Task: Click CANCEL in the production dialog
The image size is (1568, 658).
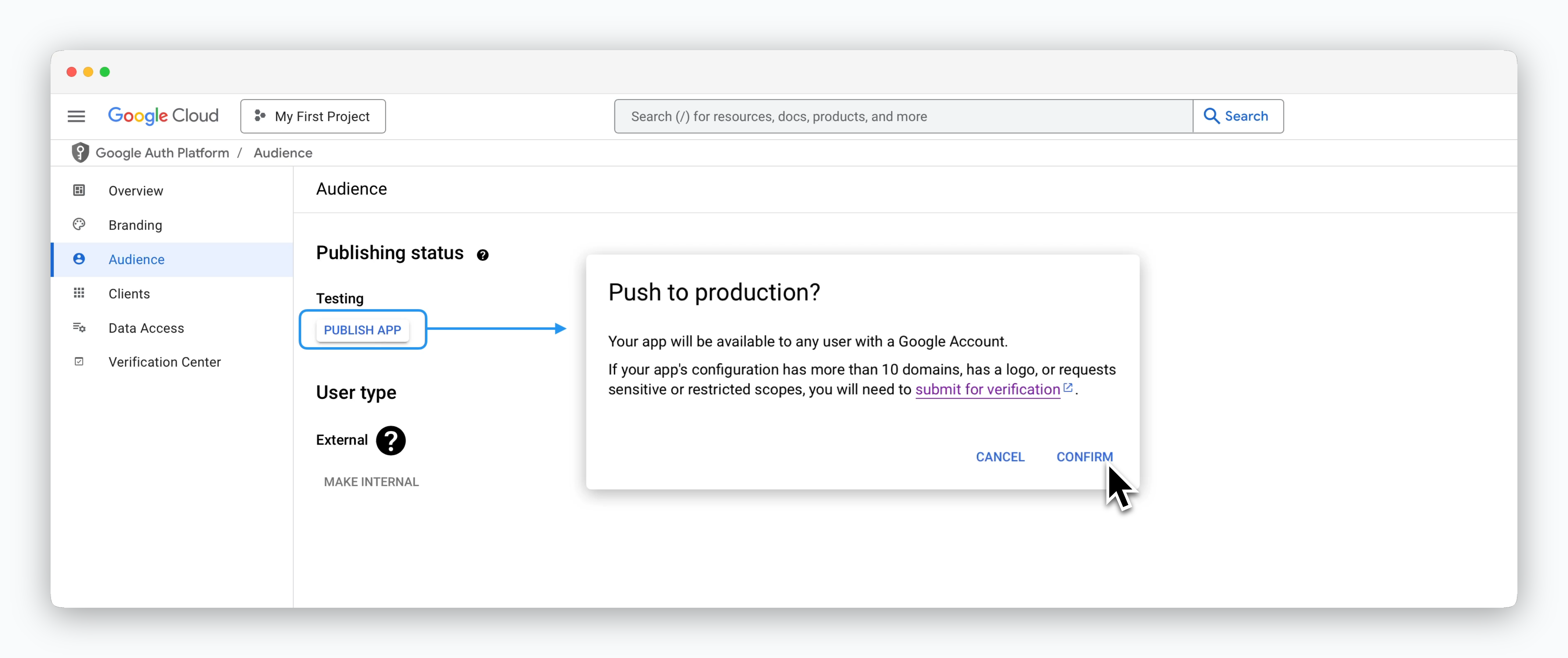Action: tap(1000, 457)
